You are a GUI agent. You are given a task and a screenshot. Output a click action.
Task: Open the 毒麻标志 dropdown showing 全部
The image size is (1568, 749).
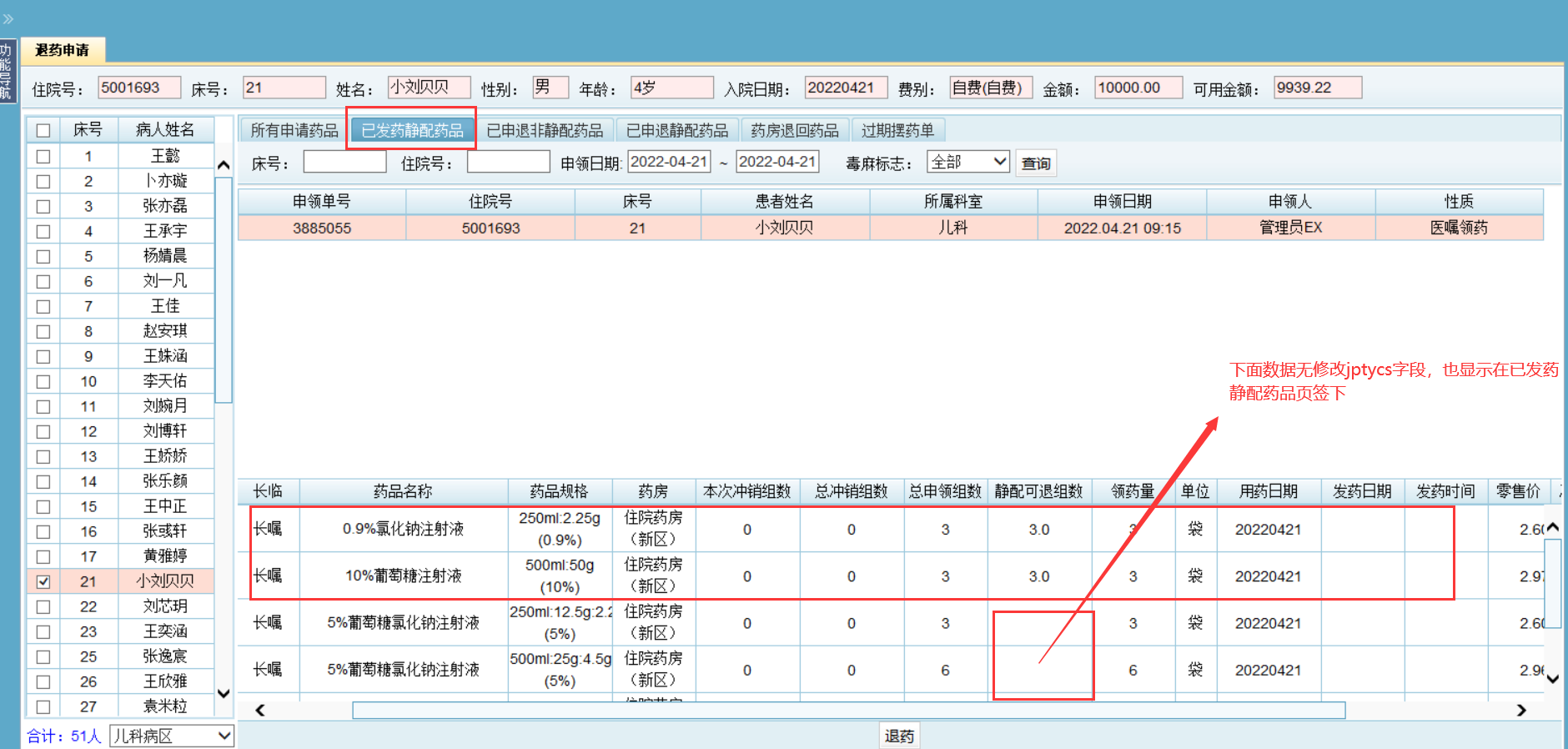pos(968,162)
